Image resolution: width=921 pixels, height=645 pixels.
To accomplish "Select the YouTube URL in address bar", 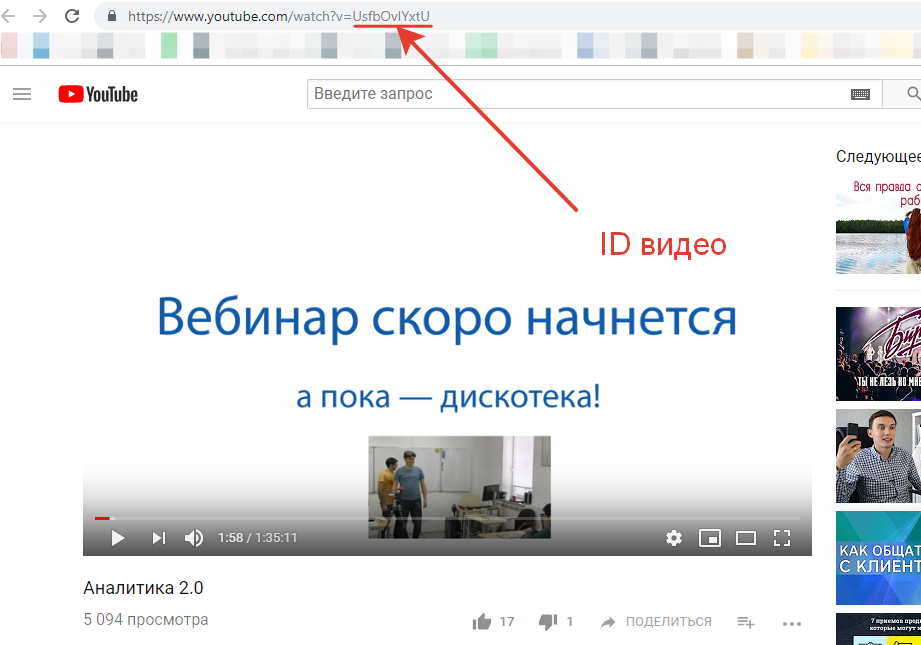I will pos(278,16).
